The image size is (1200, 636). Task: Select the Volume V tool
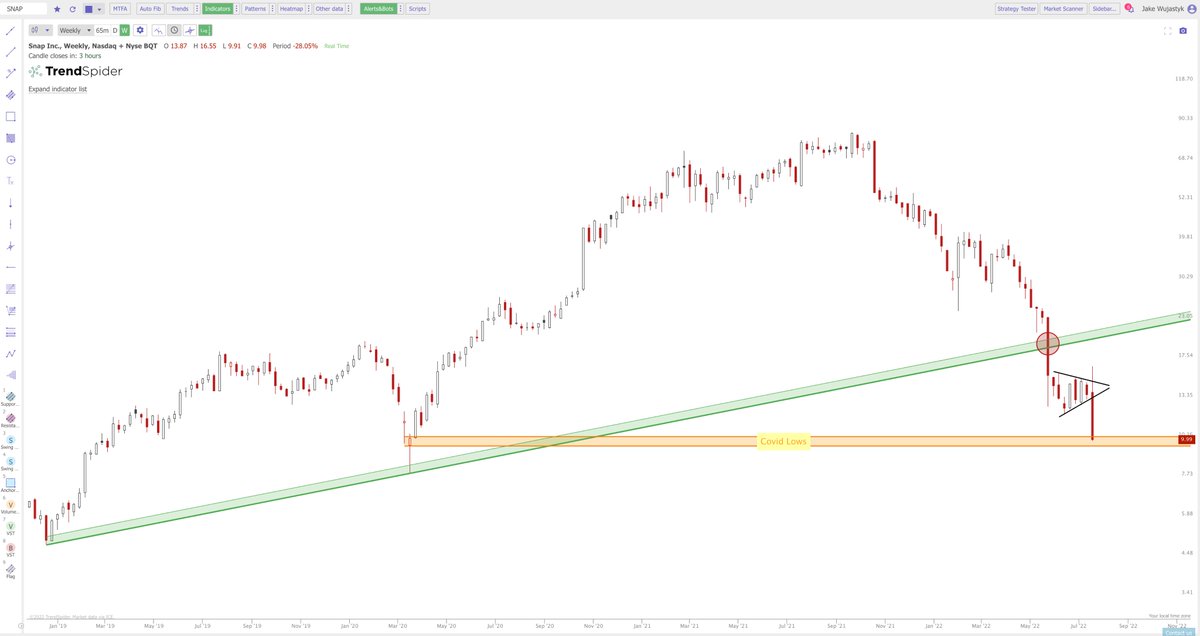tap(11, 504)
